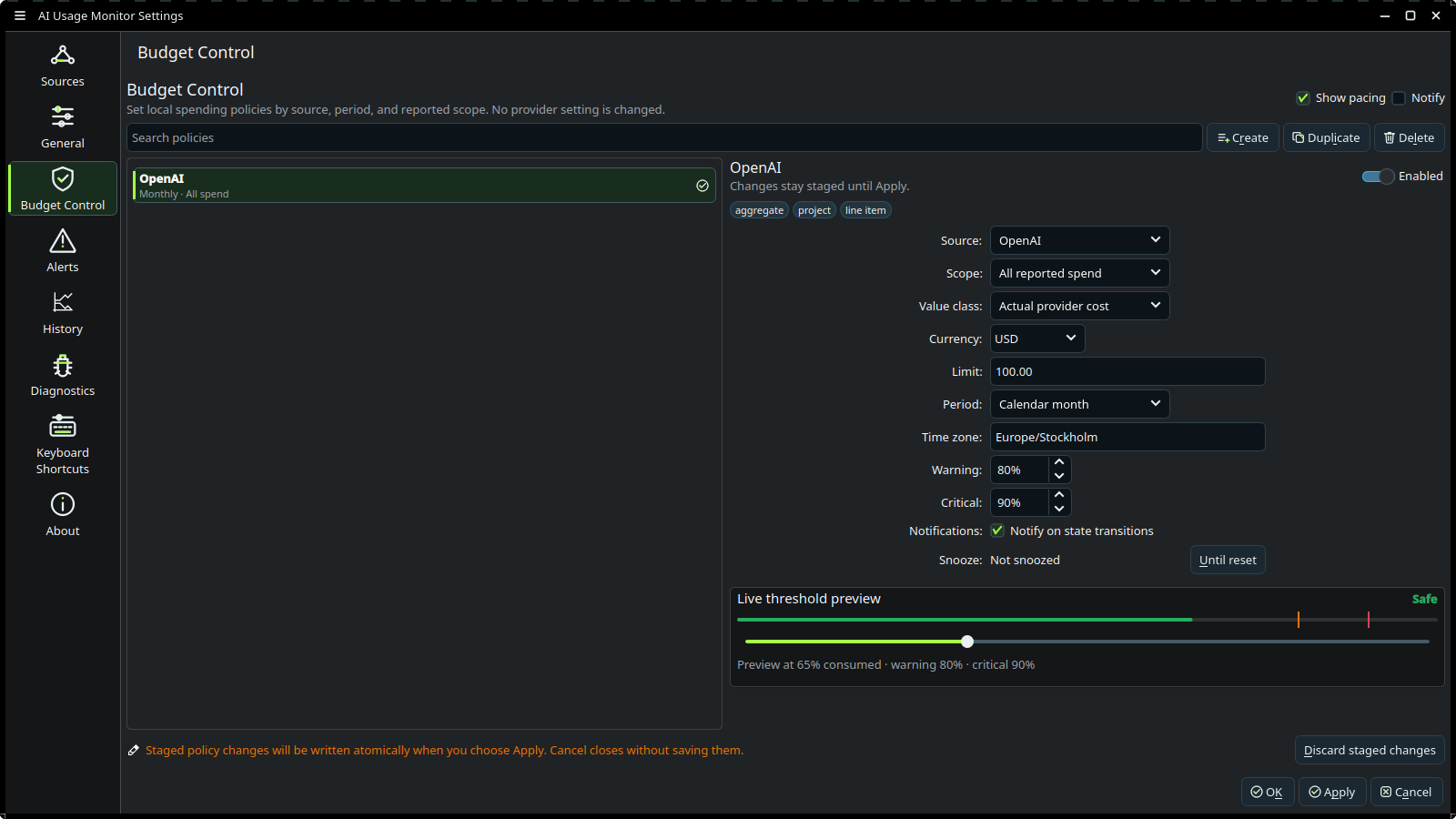Open the History chart icon
1456x819 pixels.
pos(63,302)
